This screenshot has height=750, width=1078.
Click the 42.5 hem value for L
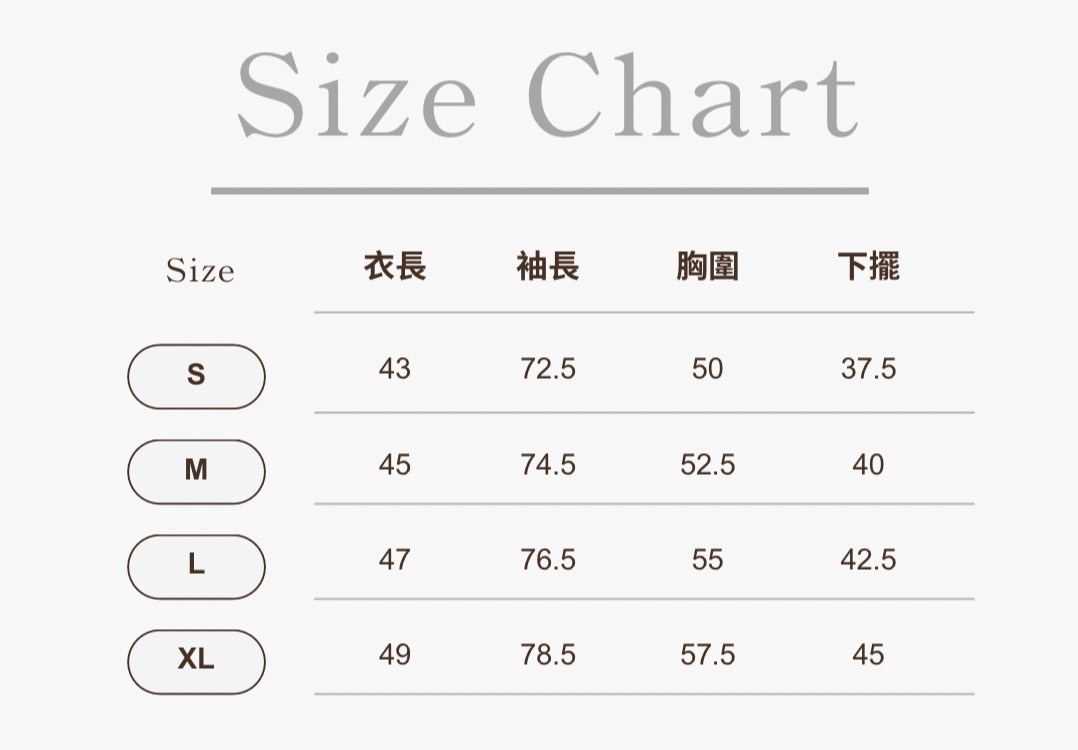pos(868,559)
